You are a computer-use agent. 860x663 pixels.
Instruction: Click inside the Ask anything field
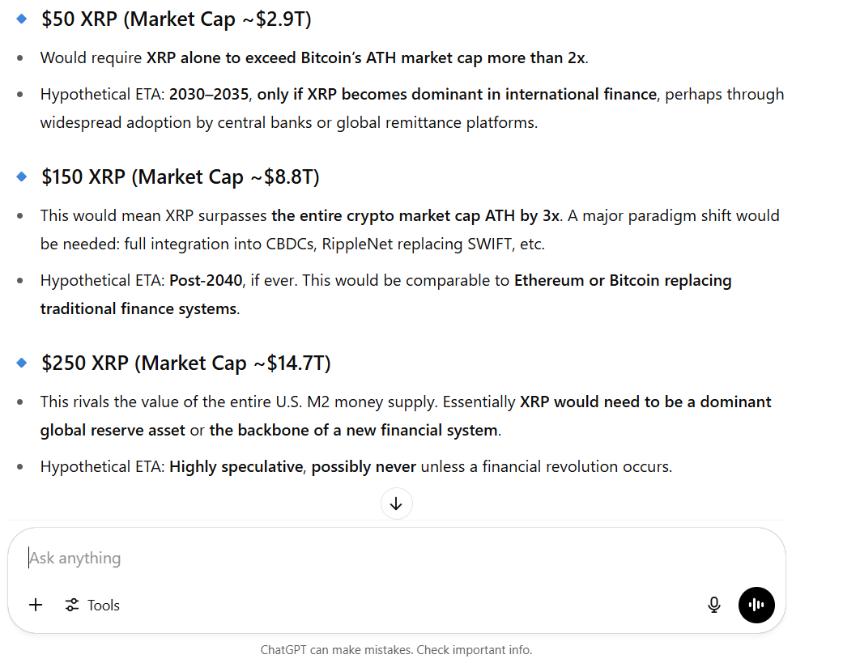200,557
